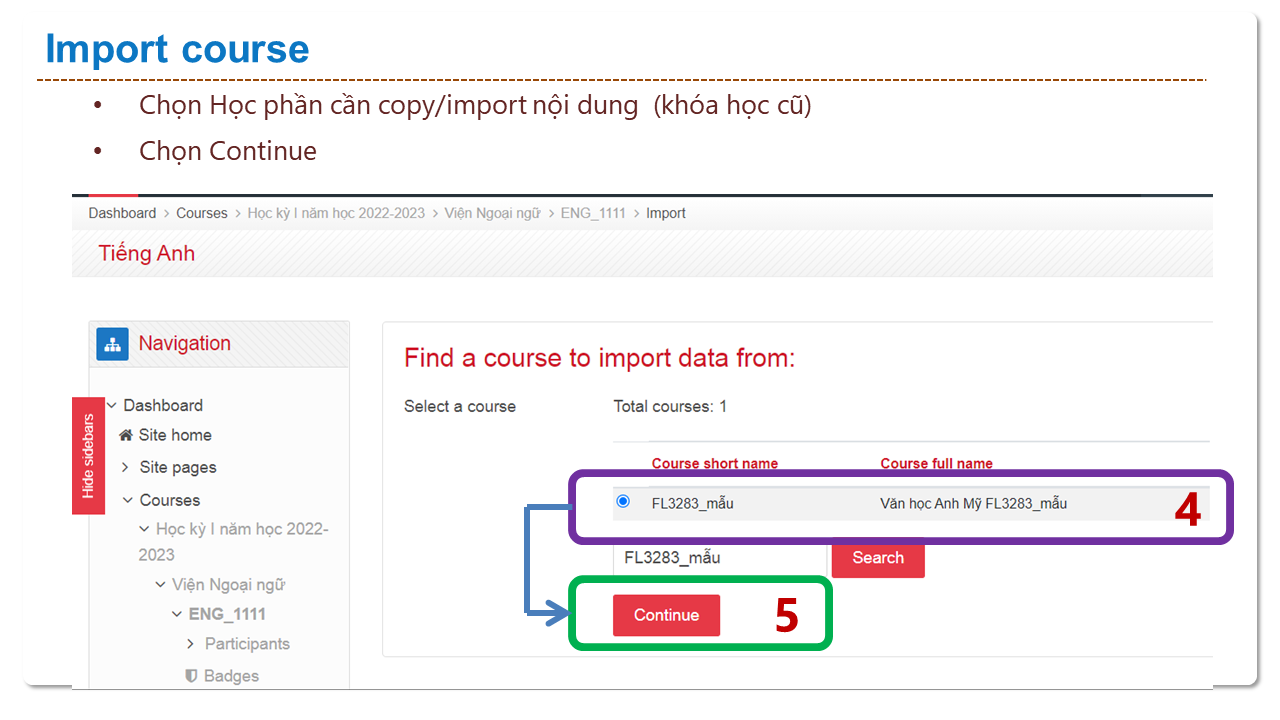Image resolution: width=1280 pixels, height=720 pixels.
Task: Click the Badges shield icon
Action: [x=191, y=676]
